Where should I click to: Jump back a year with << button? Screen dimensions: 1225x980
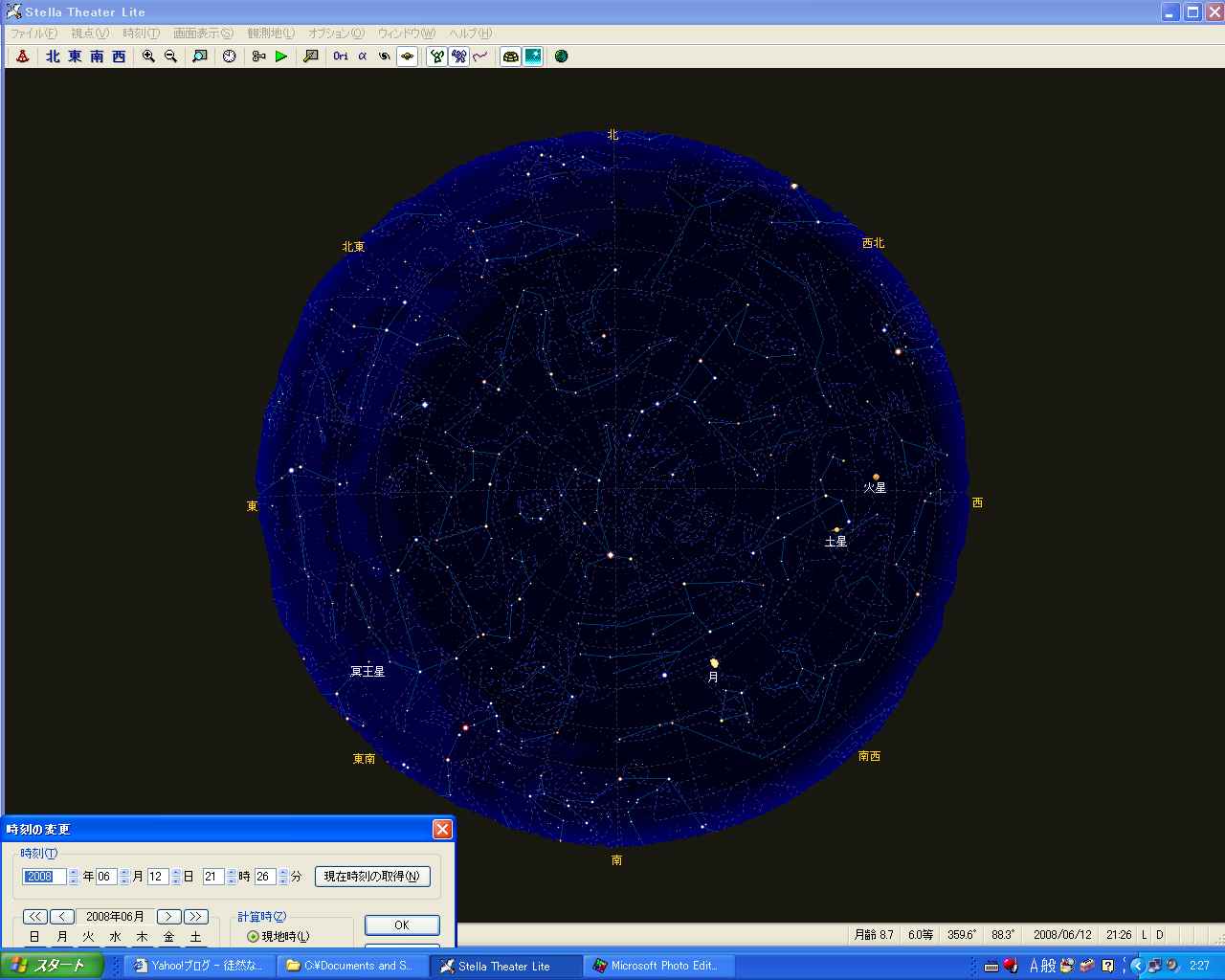click(35, 917)
